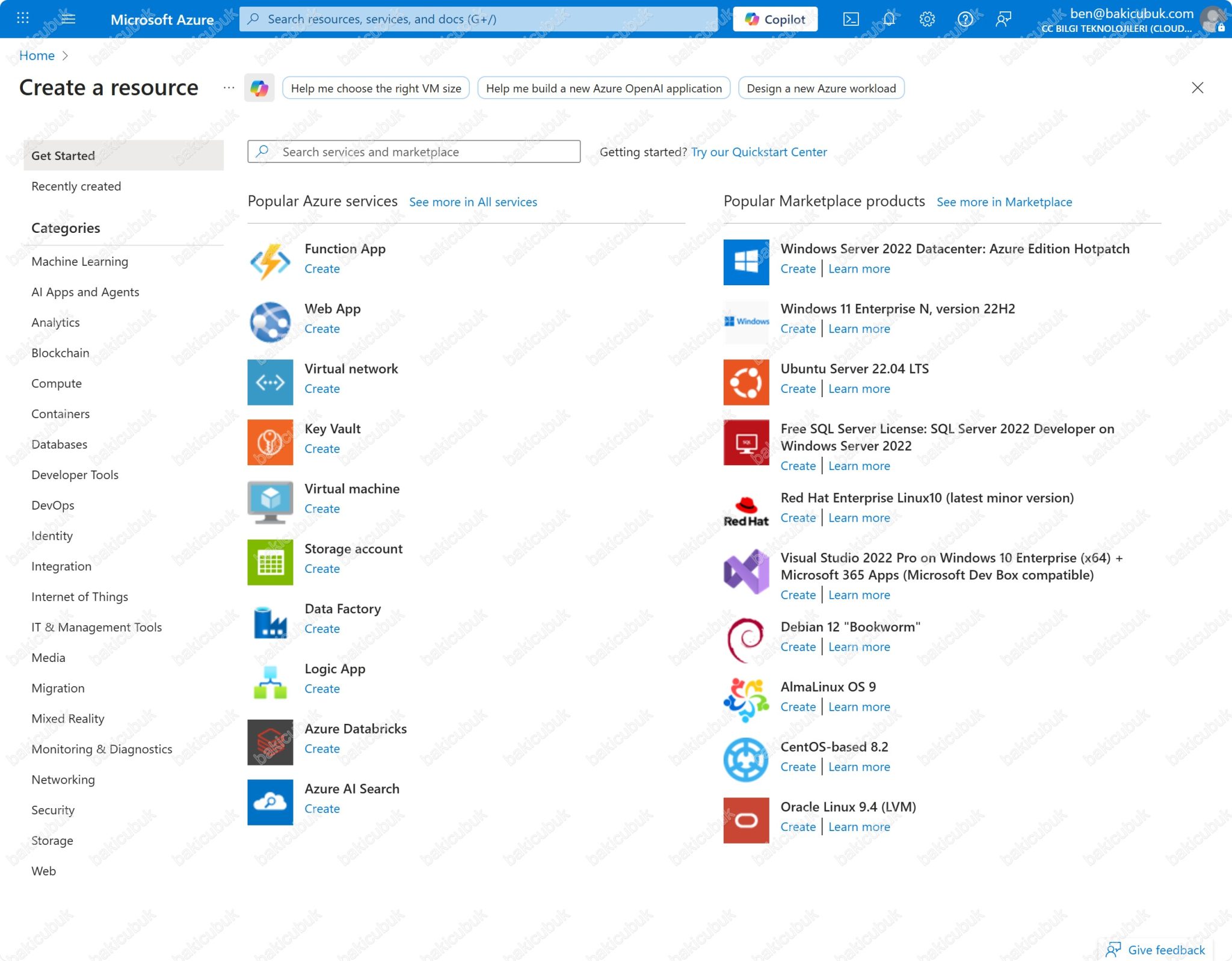Switch to the Recently created section
Image resolution: width=1232 pixels, height=961 pixels.
point(76,186)
